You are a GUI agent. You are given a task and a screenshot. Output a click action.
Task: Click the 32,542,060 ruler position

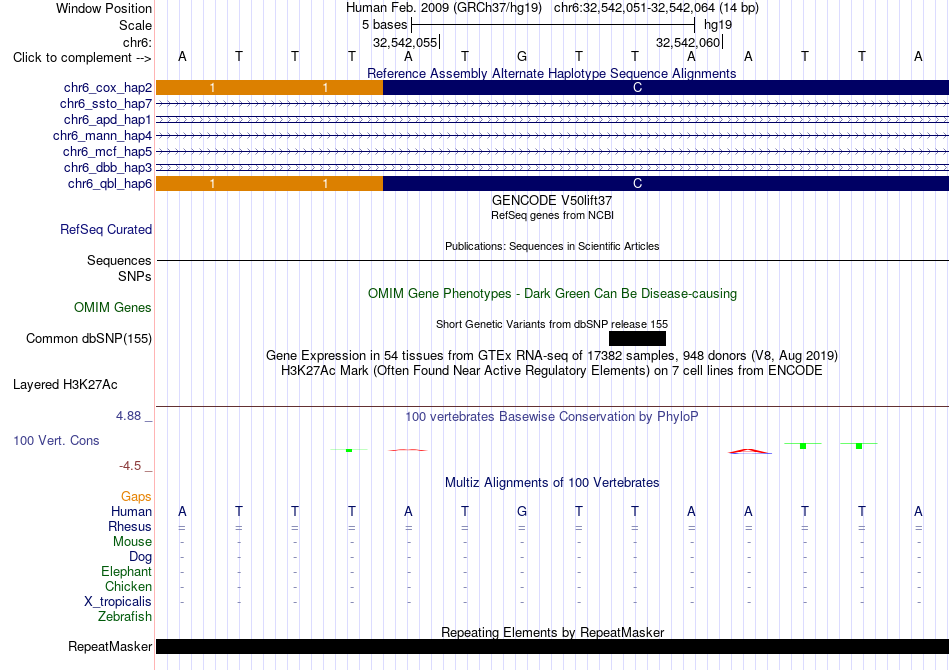[688, 42]
